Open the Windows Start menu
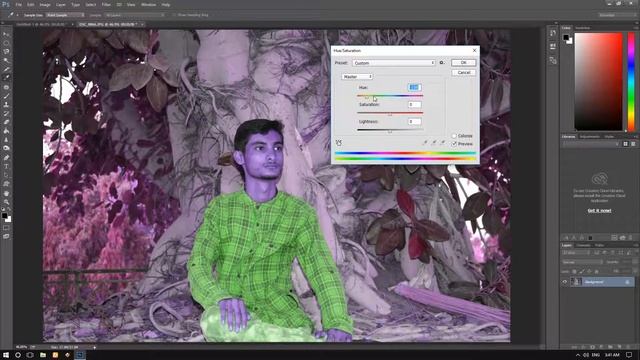 [x=6, y=355]
